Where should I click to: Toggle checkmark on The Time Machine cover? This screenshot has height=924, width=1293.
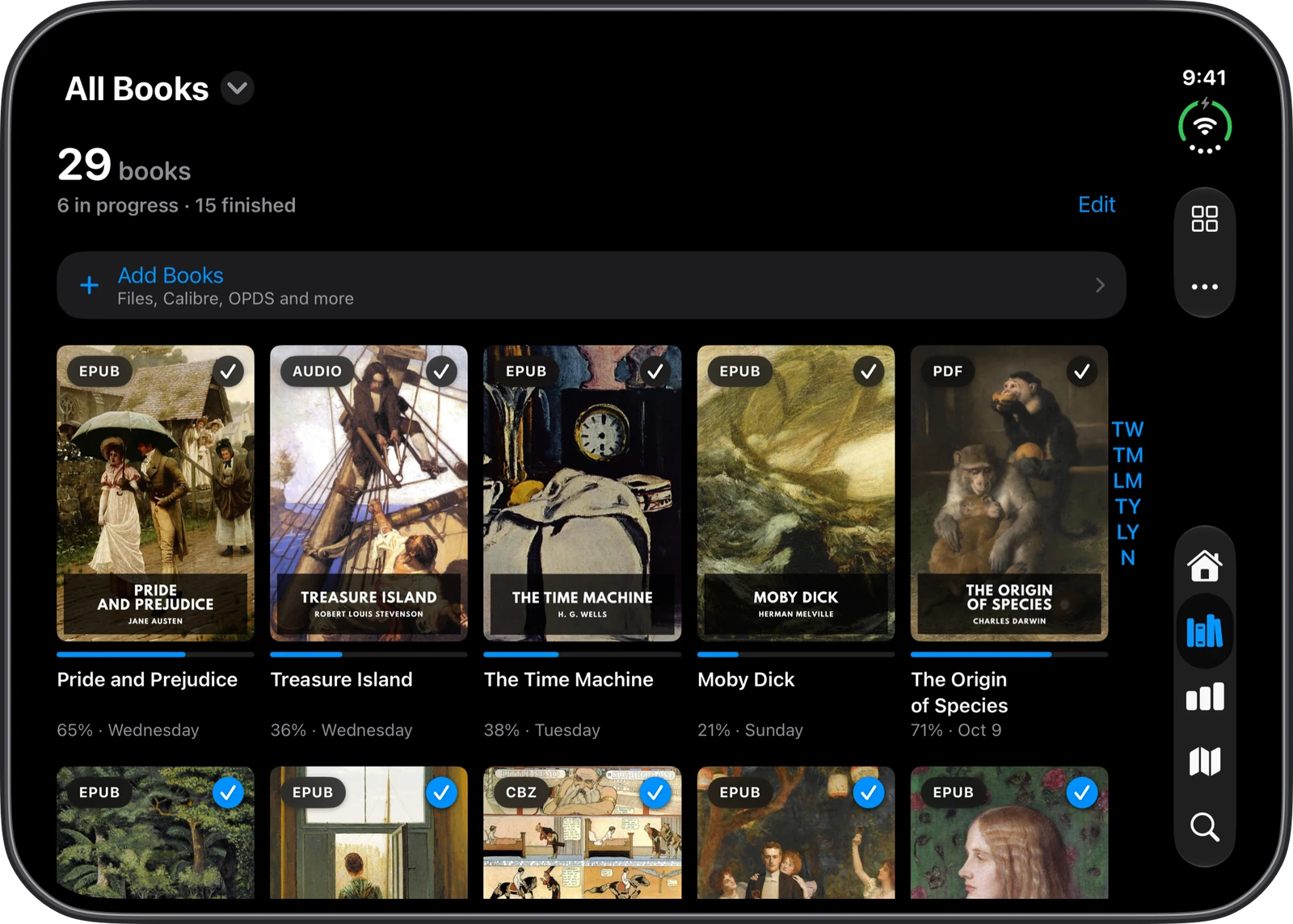pyautogui.click(x=655, y=372)
